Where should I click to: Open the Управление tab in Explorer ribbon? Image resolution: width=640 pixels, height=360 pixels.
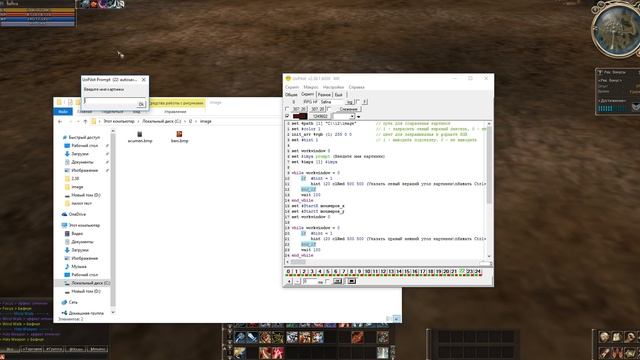coord(175,111)
